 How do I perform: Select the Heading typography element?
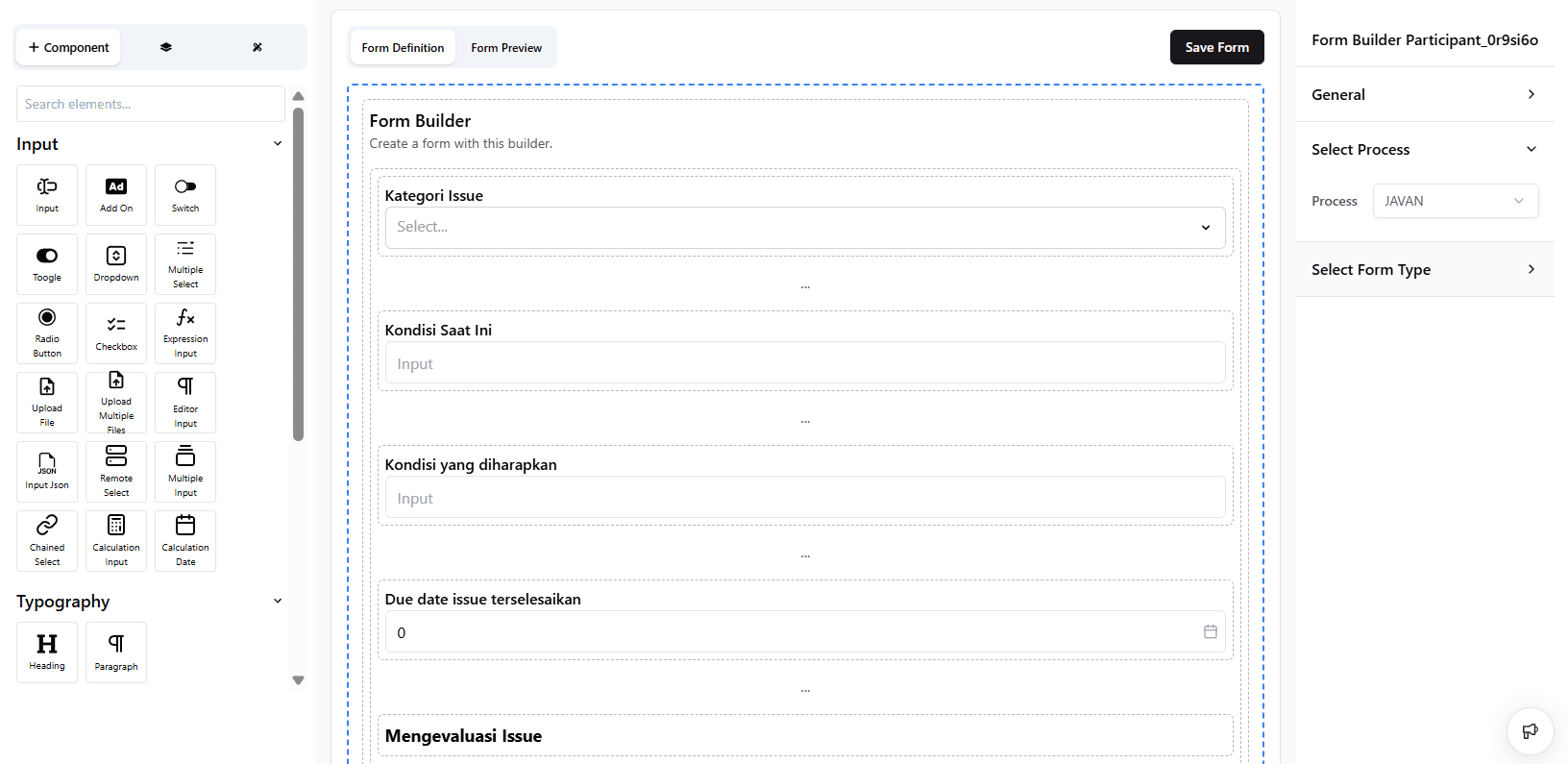point(47,652)
